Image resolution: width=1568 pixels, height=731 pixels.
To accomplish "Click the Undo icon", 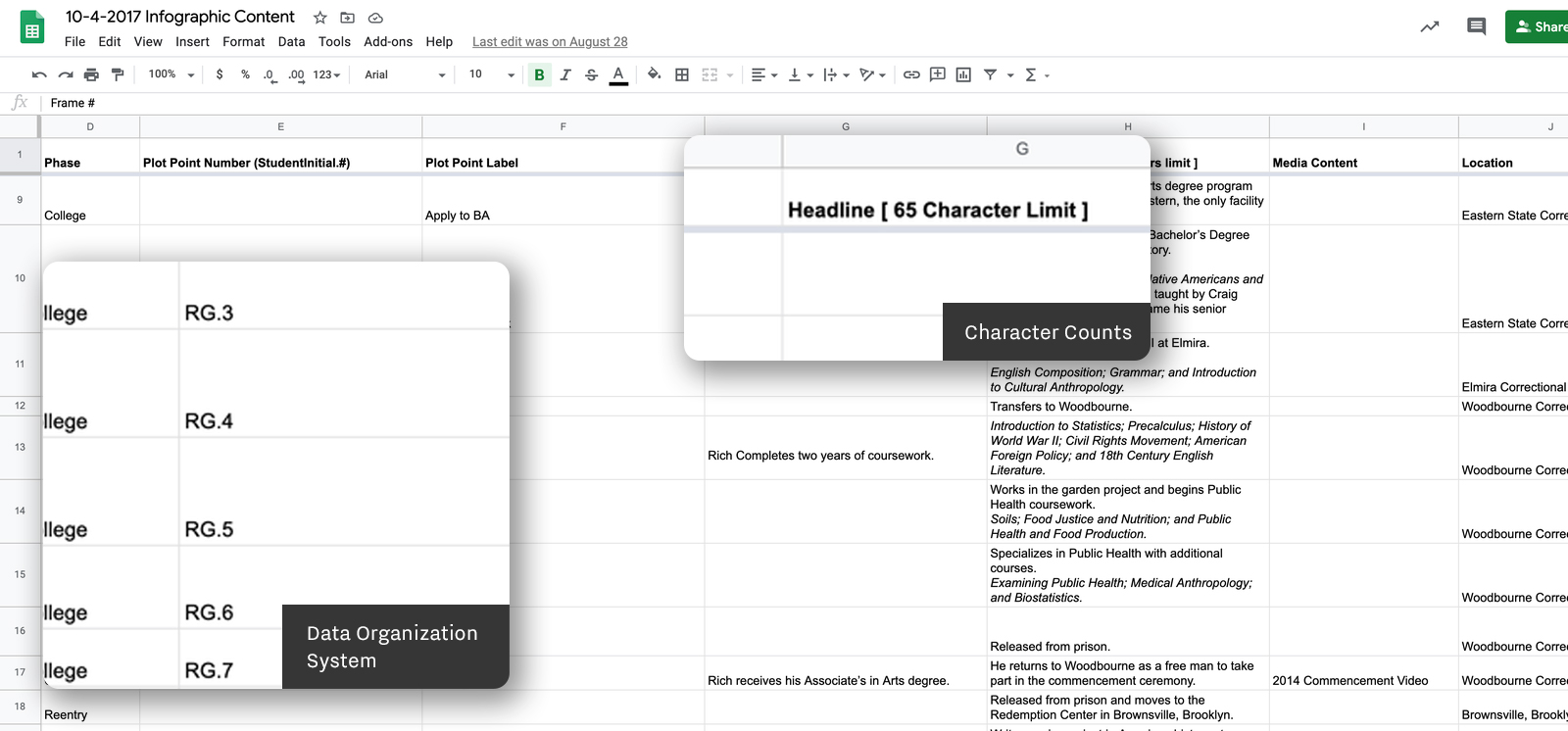I will pos(39,74).
